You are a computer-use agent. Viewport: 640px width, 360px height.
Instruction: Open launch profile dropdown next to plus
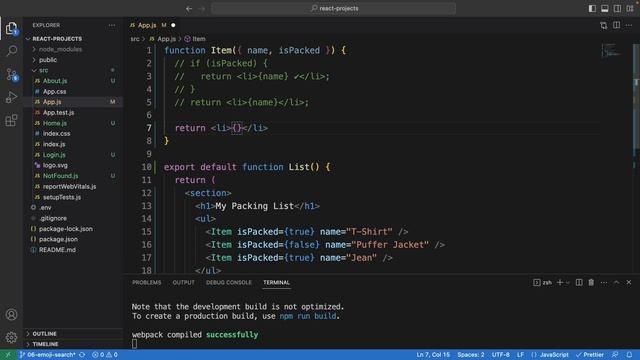(567, 282)
